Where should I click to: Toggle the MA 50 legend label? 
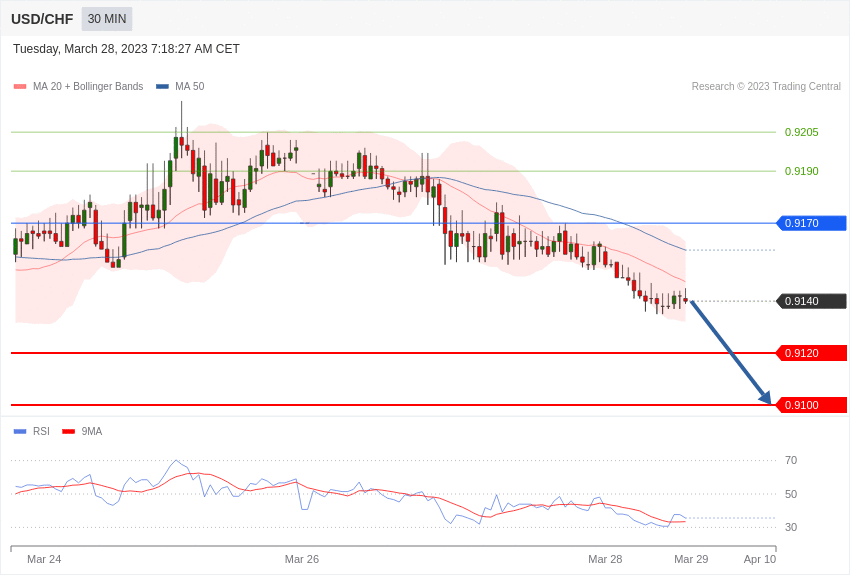190,87
